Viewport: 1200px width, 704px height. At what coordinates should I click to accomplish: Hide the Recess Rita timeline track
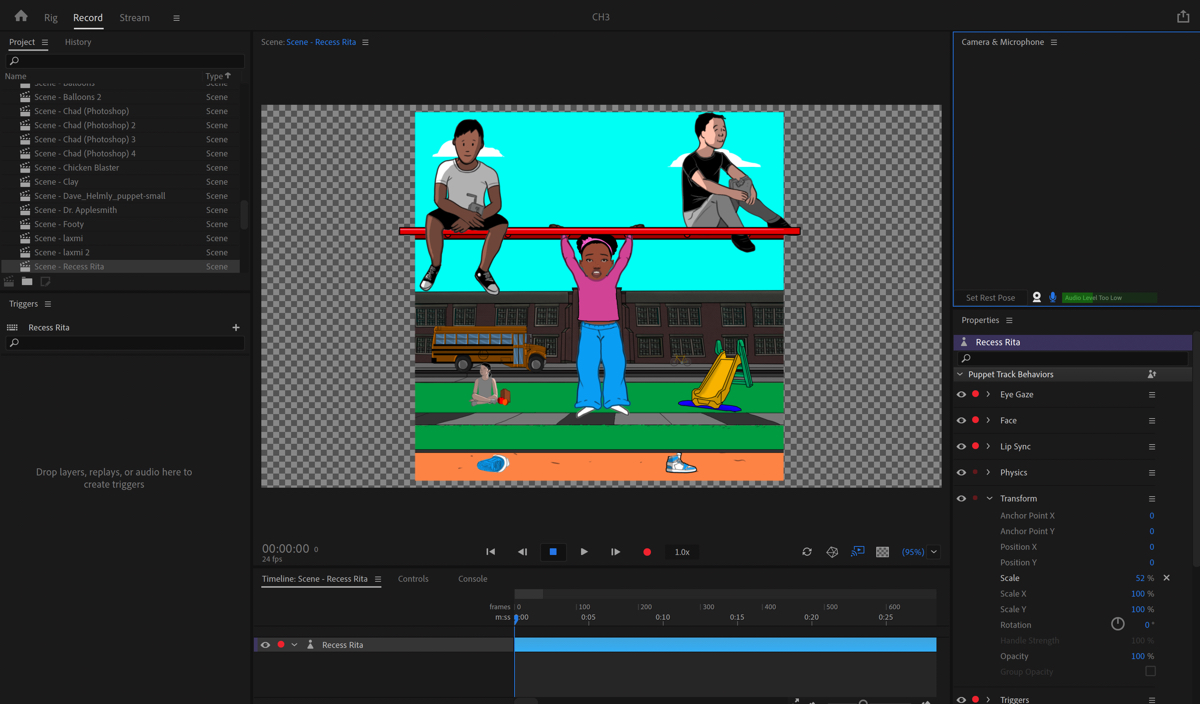[265, 645]
